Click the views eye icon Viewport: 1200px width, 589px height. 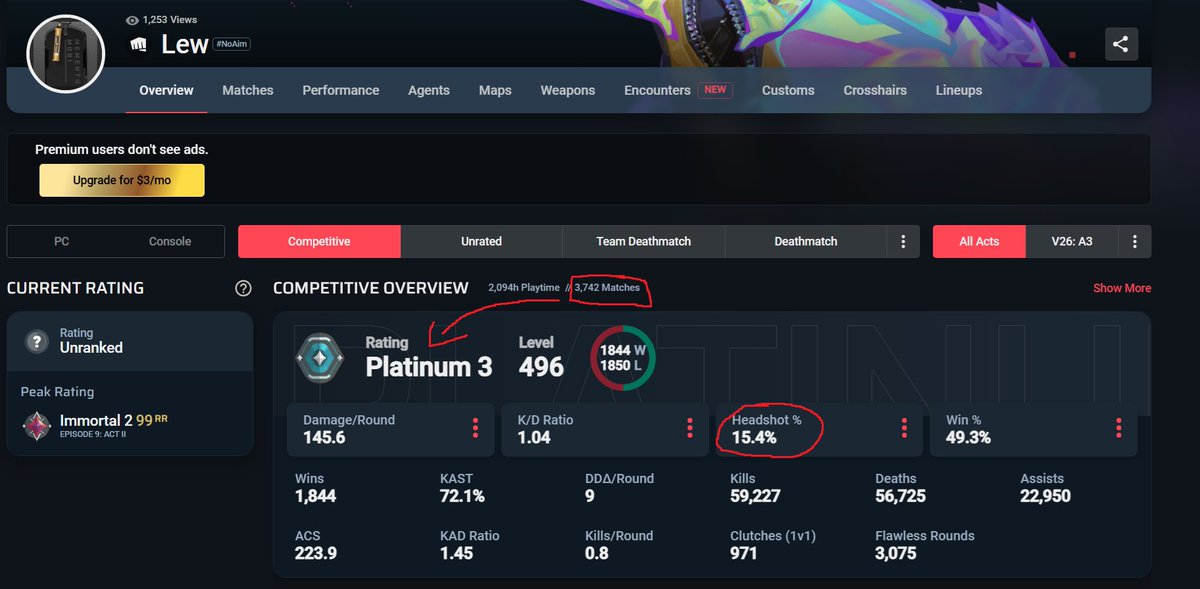[132, 20]
